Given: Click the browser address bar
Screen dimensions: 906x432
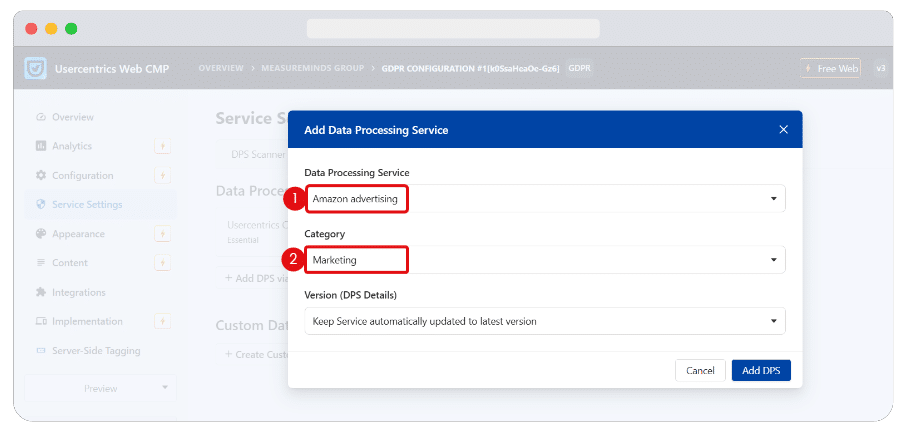Looking at the screenshot, I should pos(453,28).
